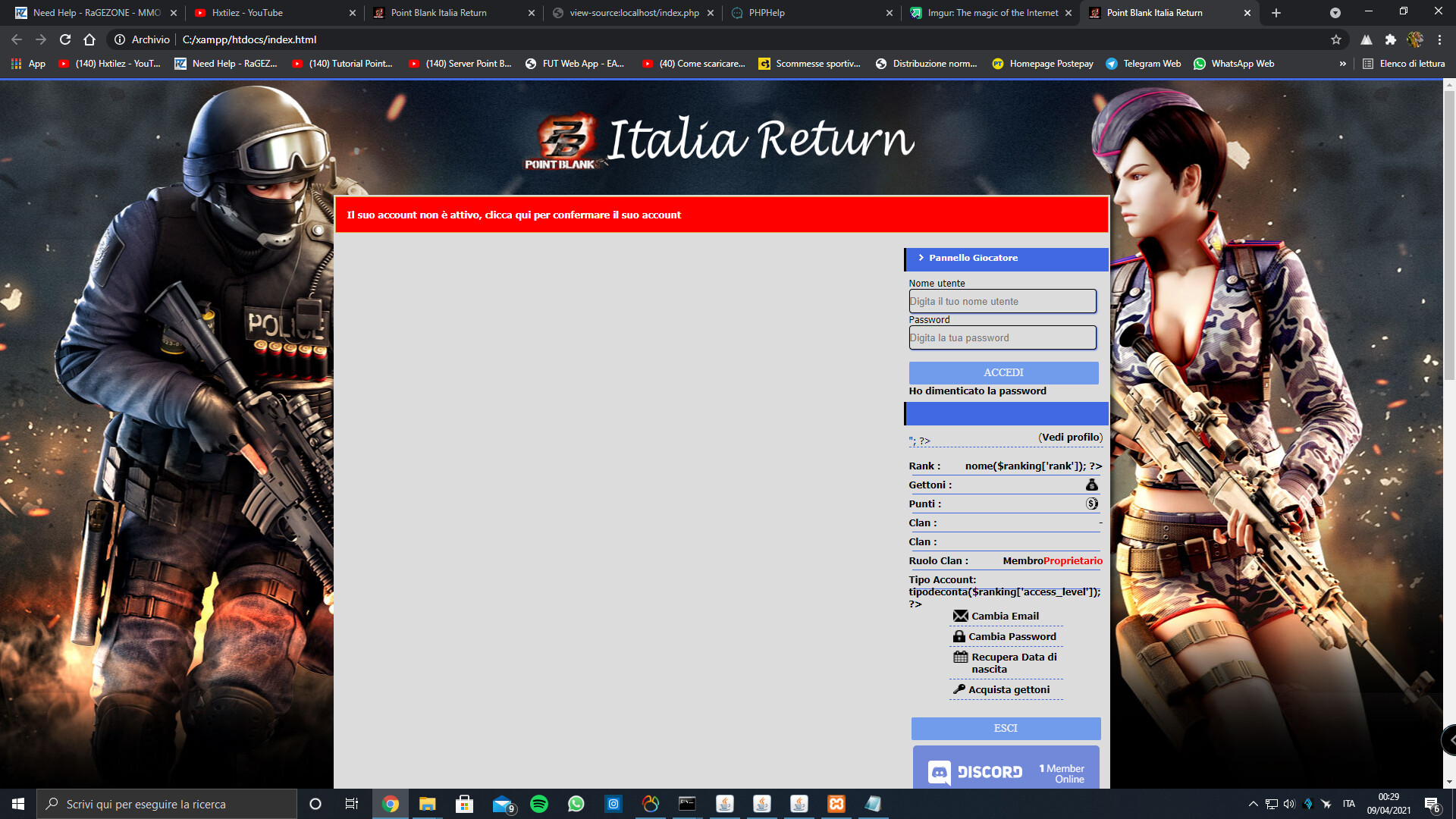Open the Discord widget
This screenshot has width=1456, height=819.
point(1006,767)
